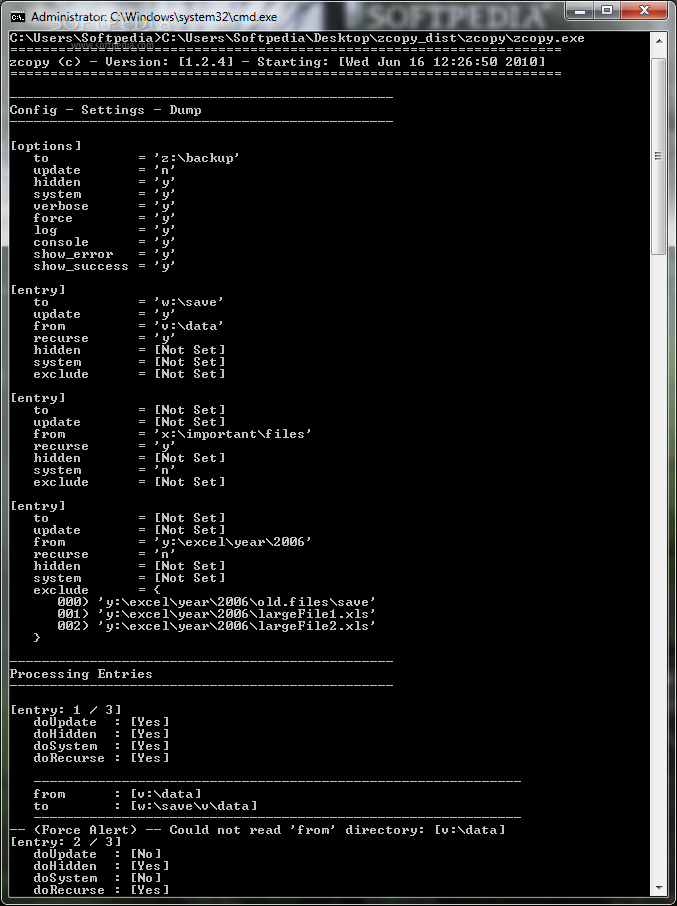Click the 'z:\backup' destination value
Viewport: 677px width, 906px height.
(196, 158)
